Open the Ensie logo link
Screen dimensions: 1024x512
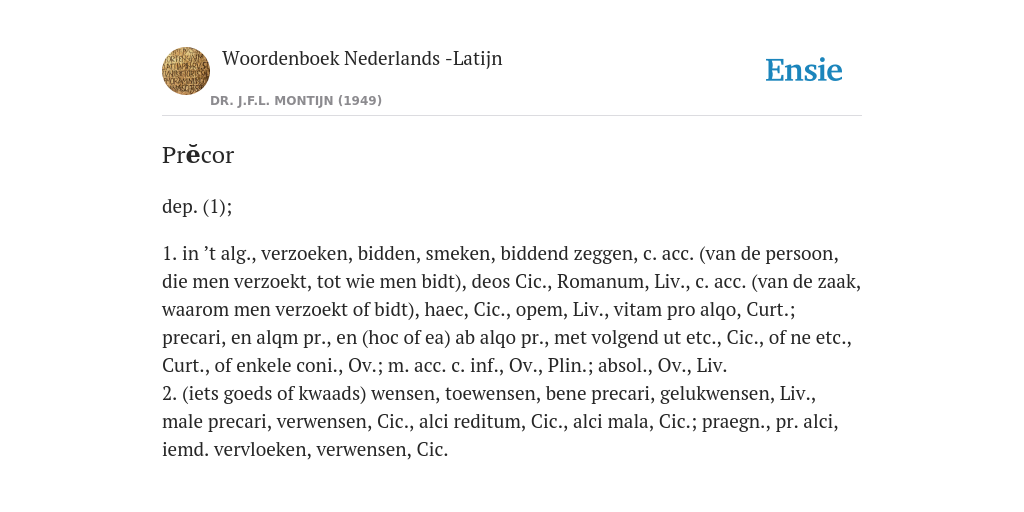coord(804,70)
